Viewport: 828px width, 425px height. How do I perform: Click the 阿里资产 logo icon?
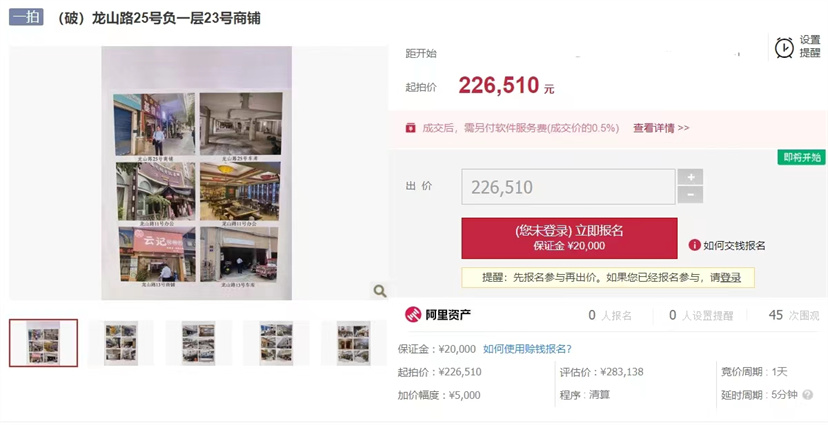[x=413, y=315]
